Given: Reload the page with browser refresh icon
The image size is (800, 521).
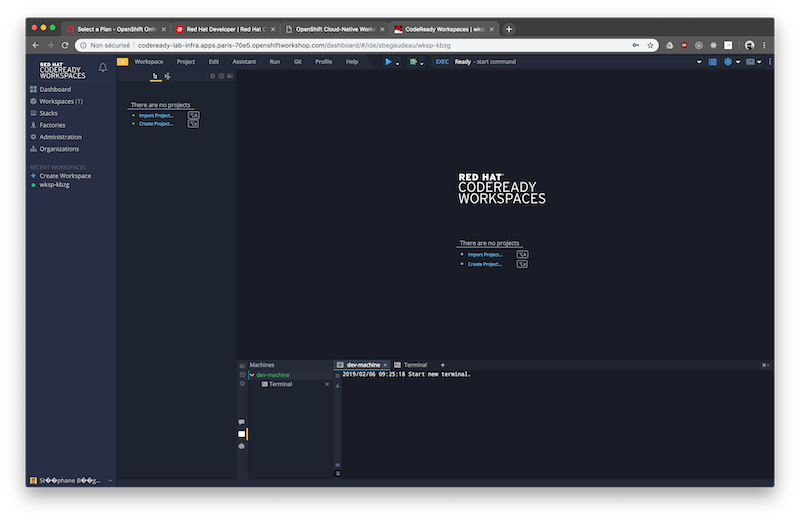Looking at the screenshot, I should pyautogui.click(x=65, y=45).
